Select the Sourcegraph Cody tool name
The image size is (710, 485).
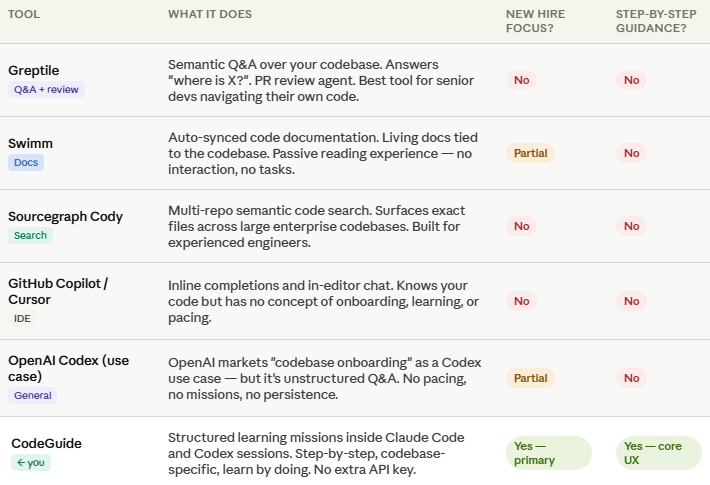pos(66,216)
